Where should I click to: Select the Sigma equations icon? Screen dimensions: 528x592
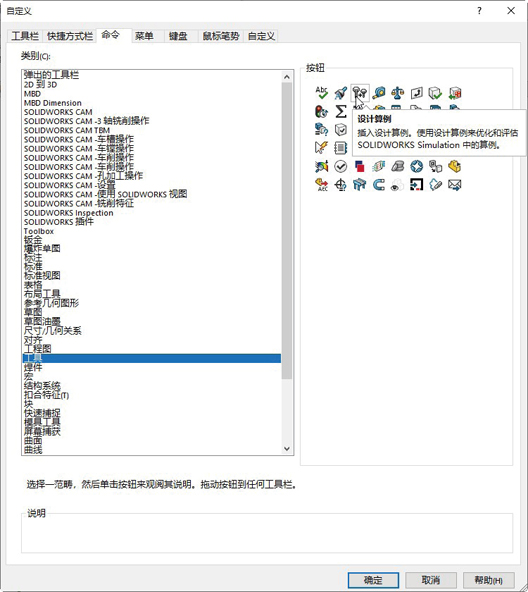pyautogui.click(x=341, y=111)
